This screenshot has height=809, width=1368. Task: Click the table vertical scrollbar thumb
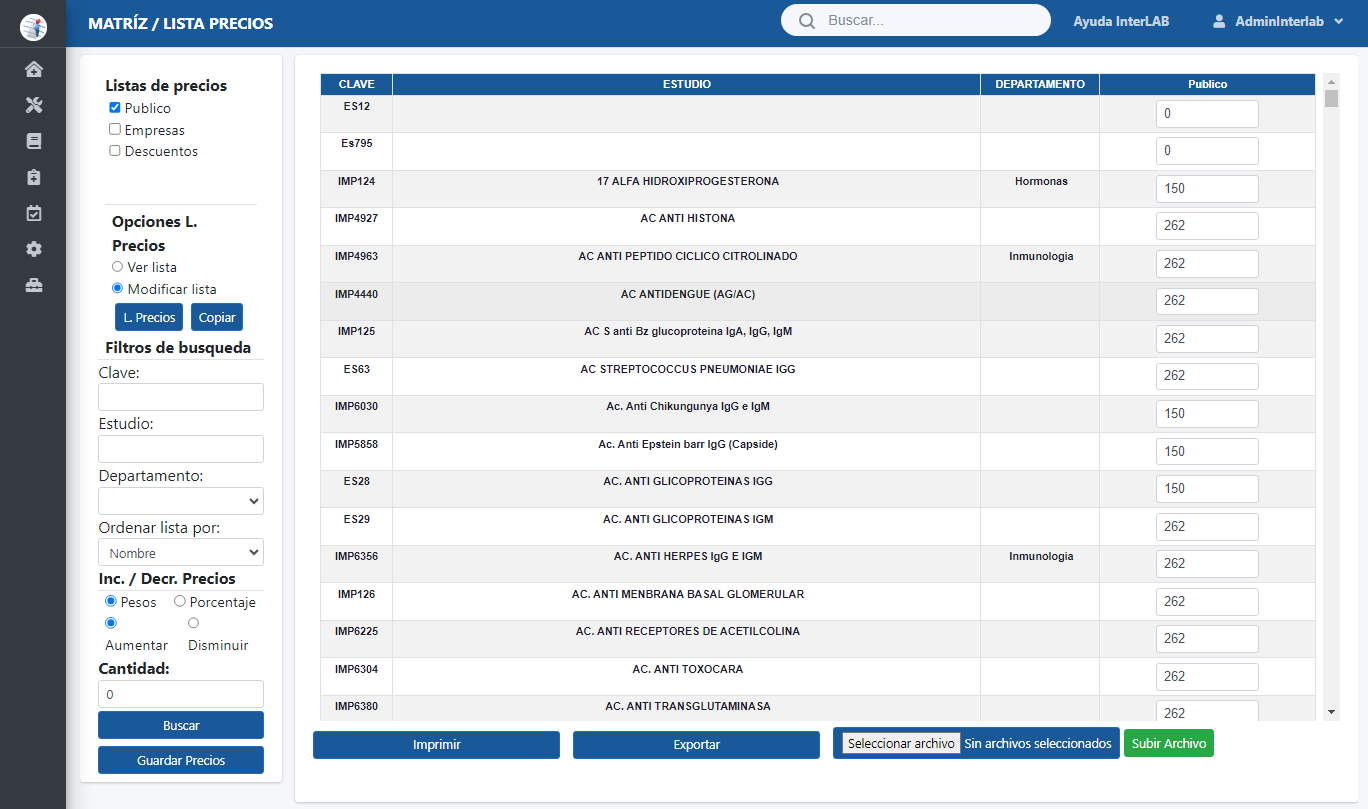(x=1331, y=98)
